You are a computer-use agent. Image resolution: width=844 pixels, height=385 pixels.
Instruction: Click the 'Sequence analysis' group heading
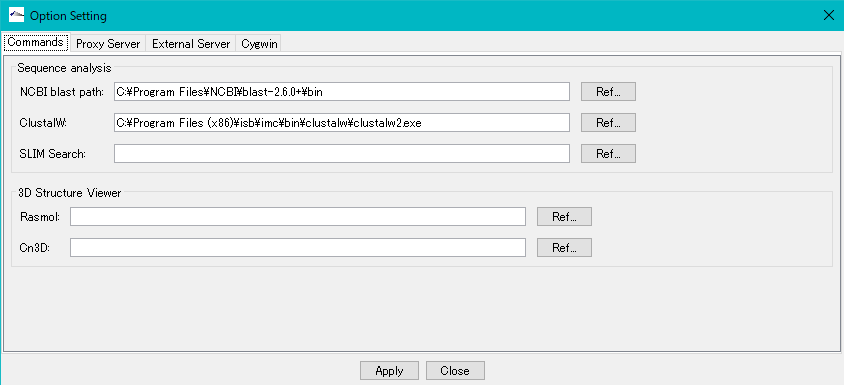click(x=64, y=68)
